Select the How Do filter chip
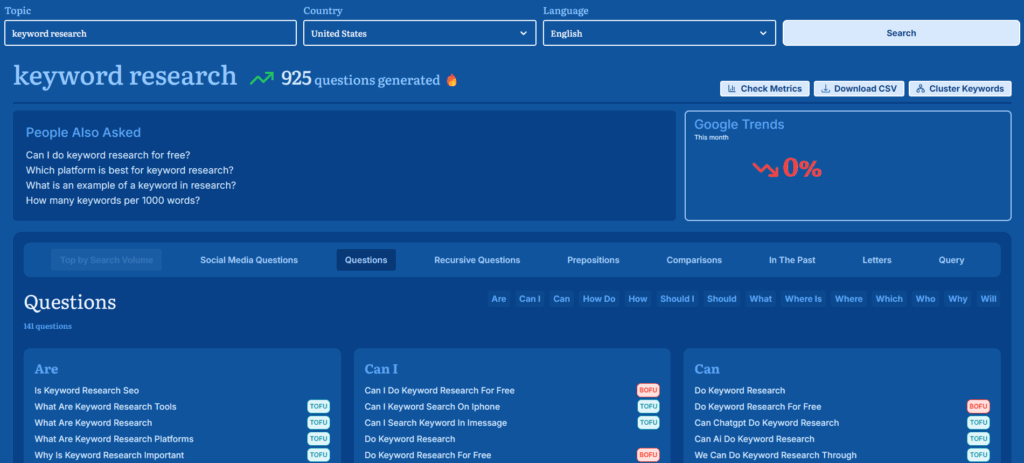This screenshot has height=463, width=1024. click(x=599, y=299)
